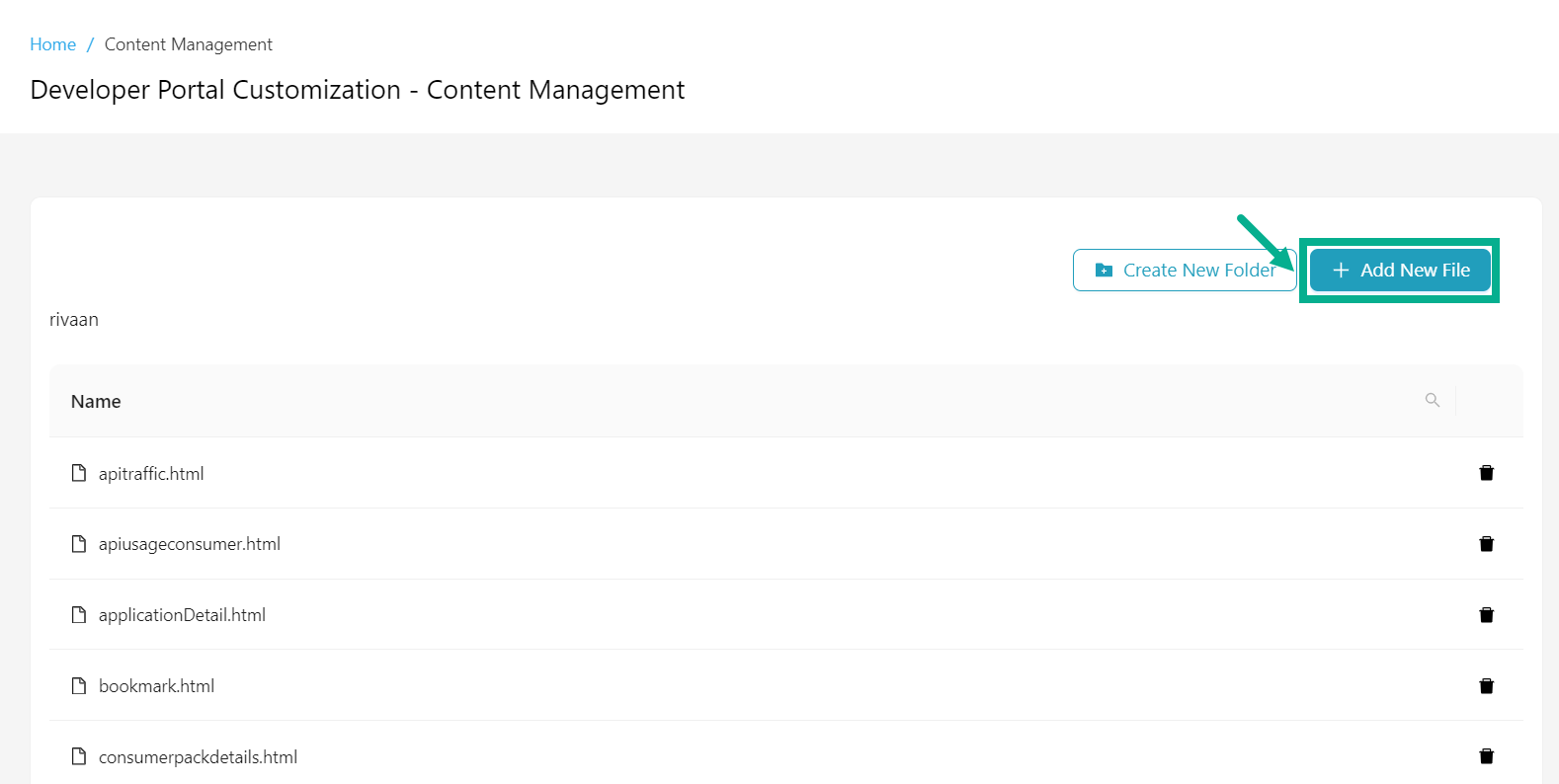The height and width of the screenshot is (784, 1559).
Task: Open the Home breadcrumb link
Action: click(52, 43)
